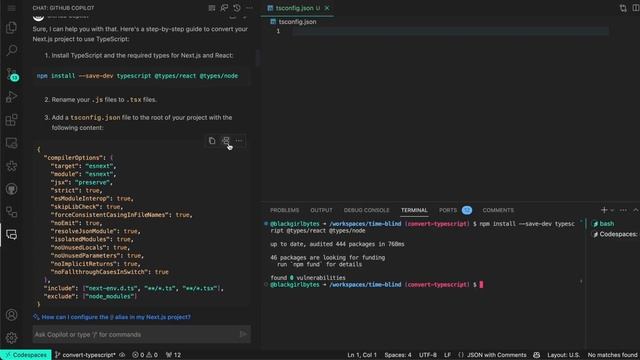Select the Terminal tab

tap(414, 210)
